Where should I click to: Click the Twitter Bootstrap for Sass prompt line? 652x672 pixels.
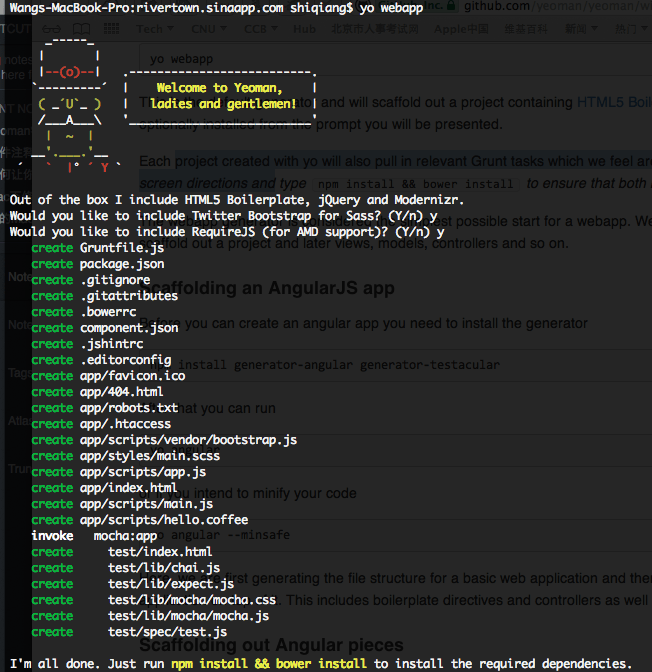coord(223,216)
